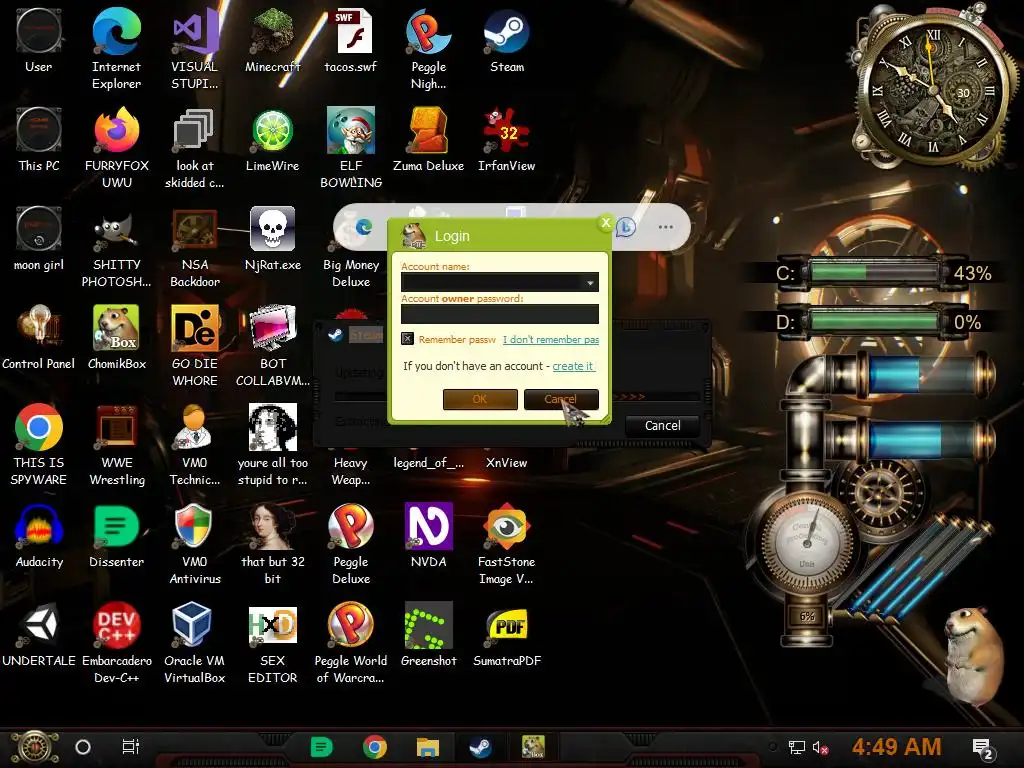Click the muted volume tray icon
This screenshot has height=768, width=1024.
[x=820, y=748]
